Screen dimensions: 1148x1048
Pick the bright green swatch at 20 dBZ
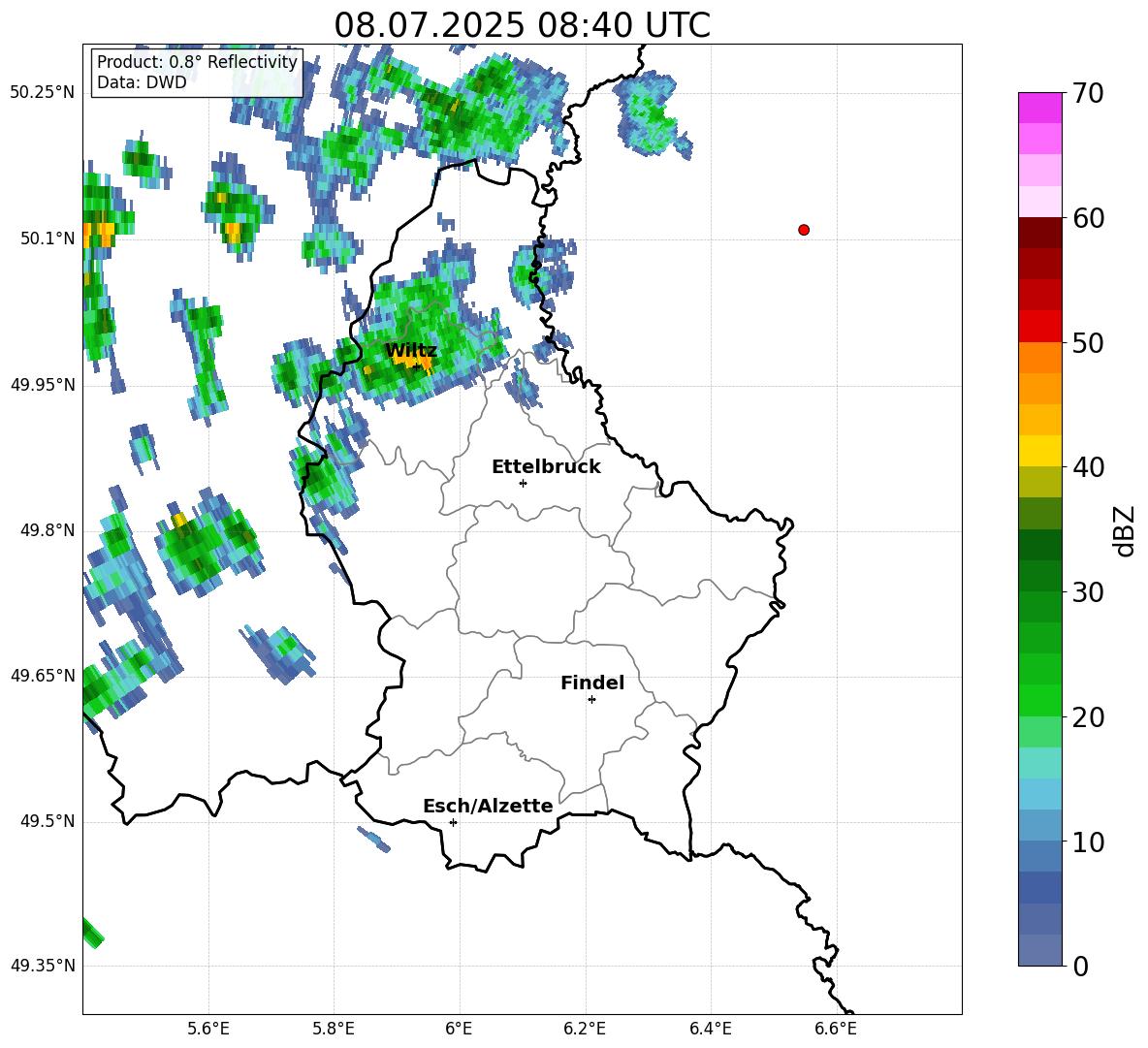[x=1039, y=700]
